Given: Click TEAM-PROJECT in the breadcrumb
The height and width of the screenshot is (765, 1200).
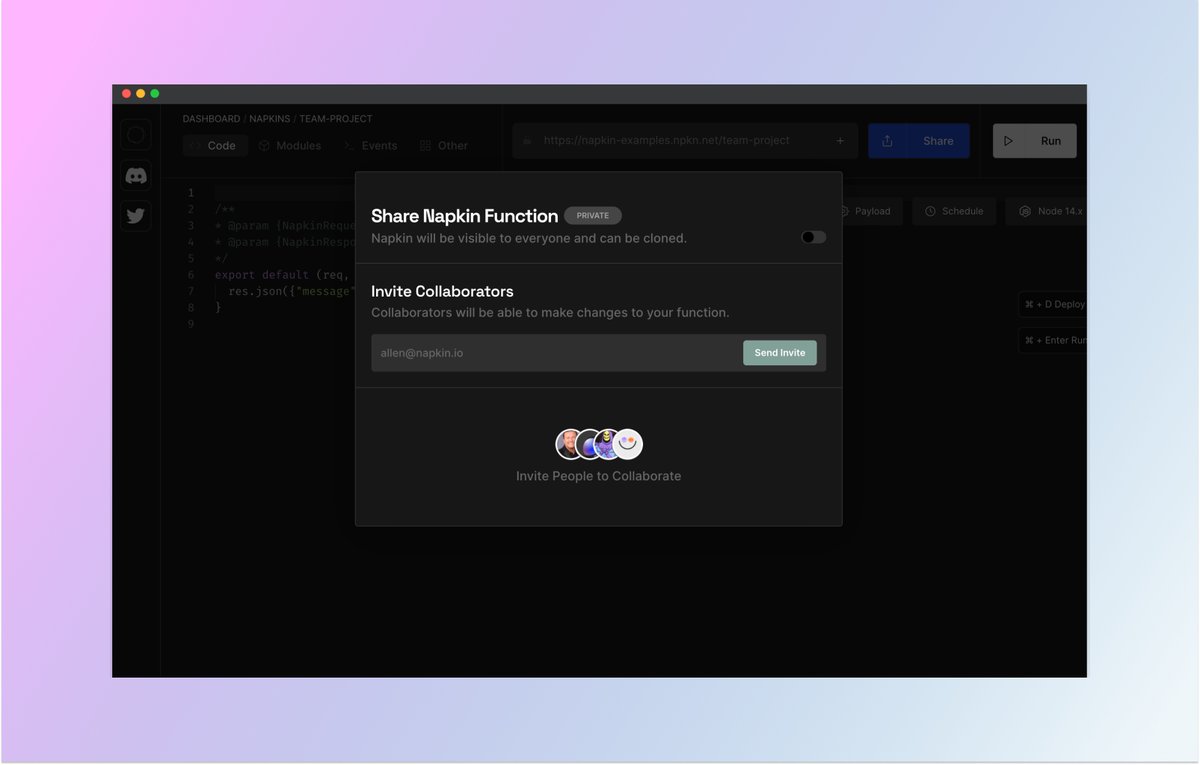Looking at the screenshot, I should 336,119.
